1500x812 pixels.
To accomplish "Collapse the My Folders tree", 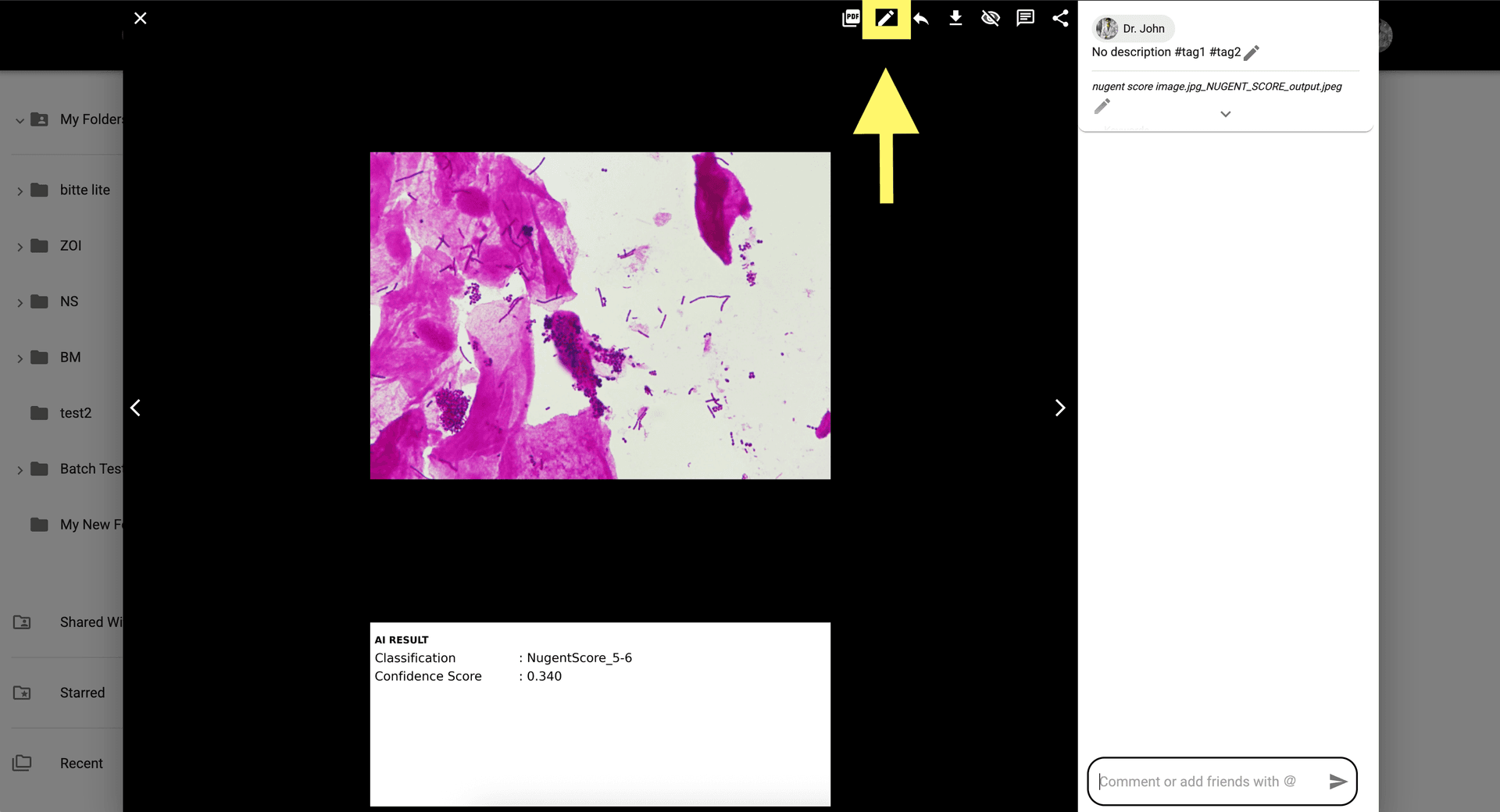I will pyautogui.click(x=20, y=120).
